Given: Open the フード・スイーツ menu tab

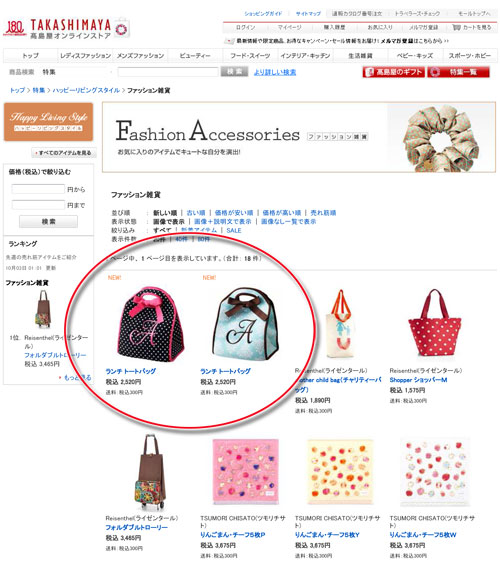Looking at the screenshot, I should coord(250,56).
